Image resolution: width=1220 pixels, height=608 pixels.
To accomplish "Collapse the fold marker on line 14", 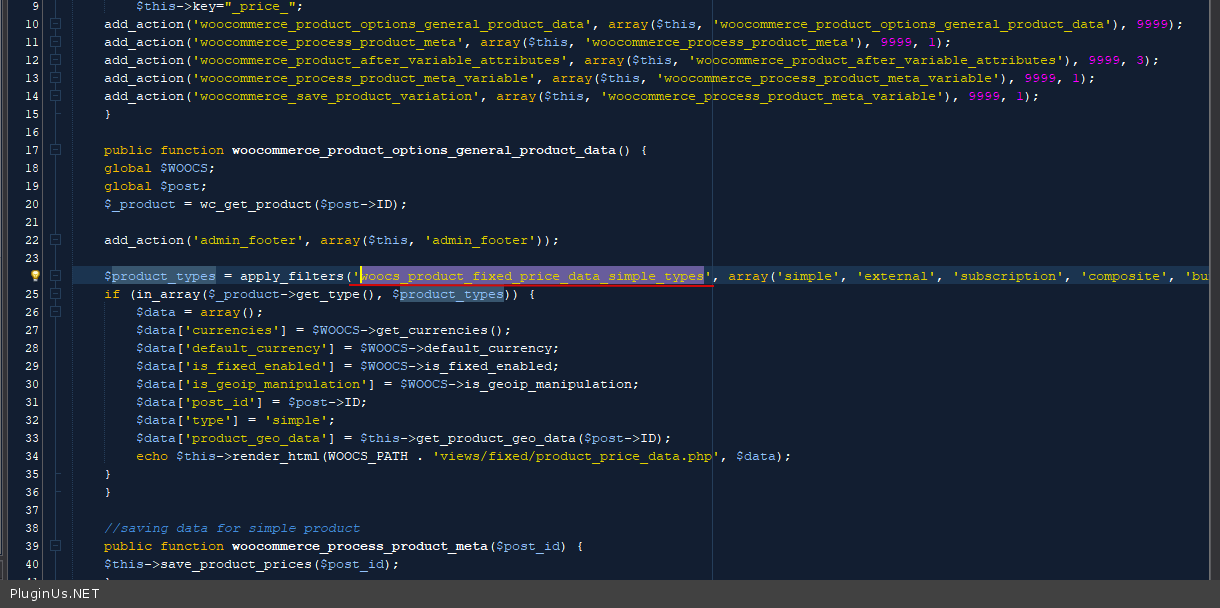I will point(55,96).
